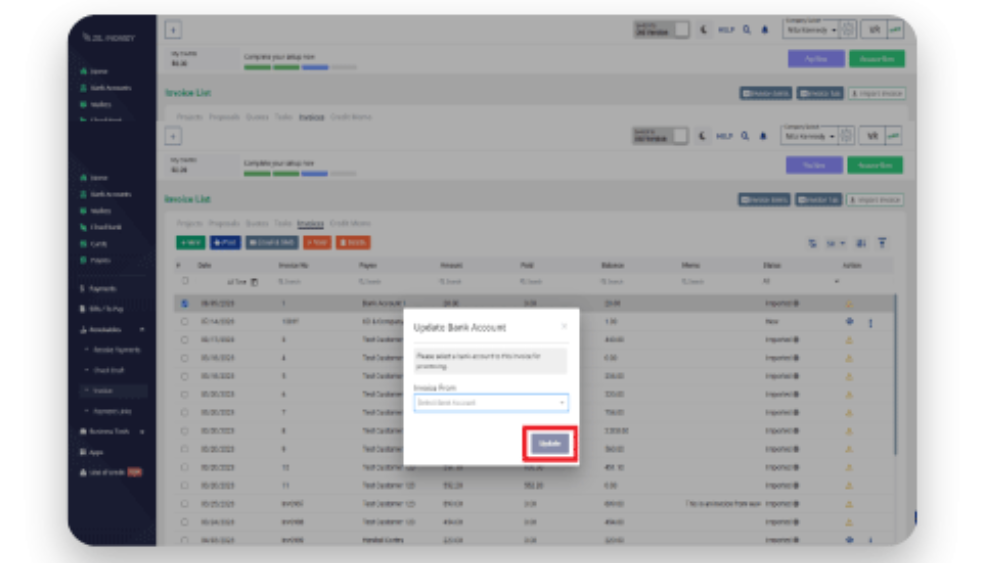Open the three-dot action menu for the second invoice row
Screen dimensions: 1000x563
(x=870, y=322)
